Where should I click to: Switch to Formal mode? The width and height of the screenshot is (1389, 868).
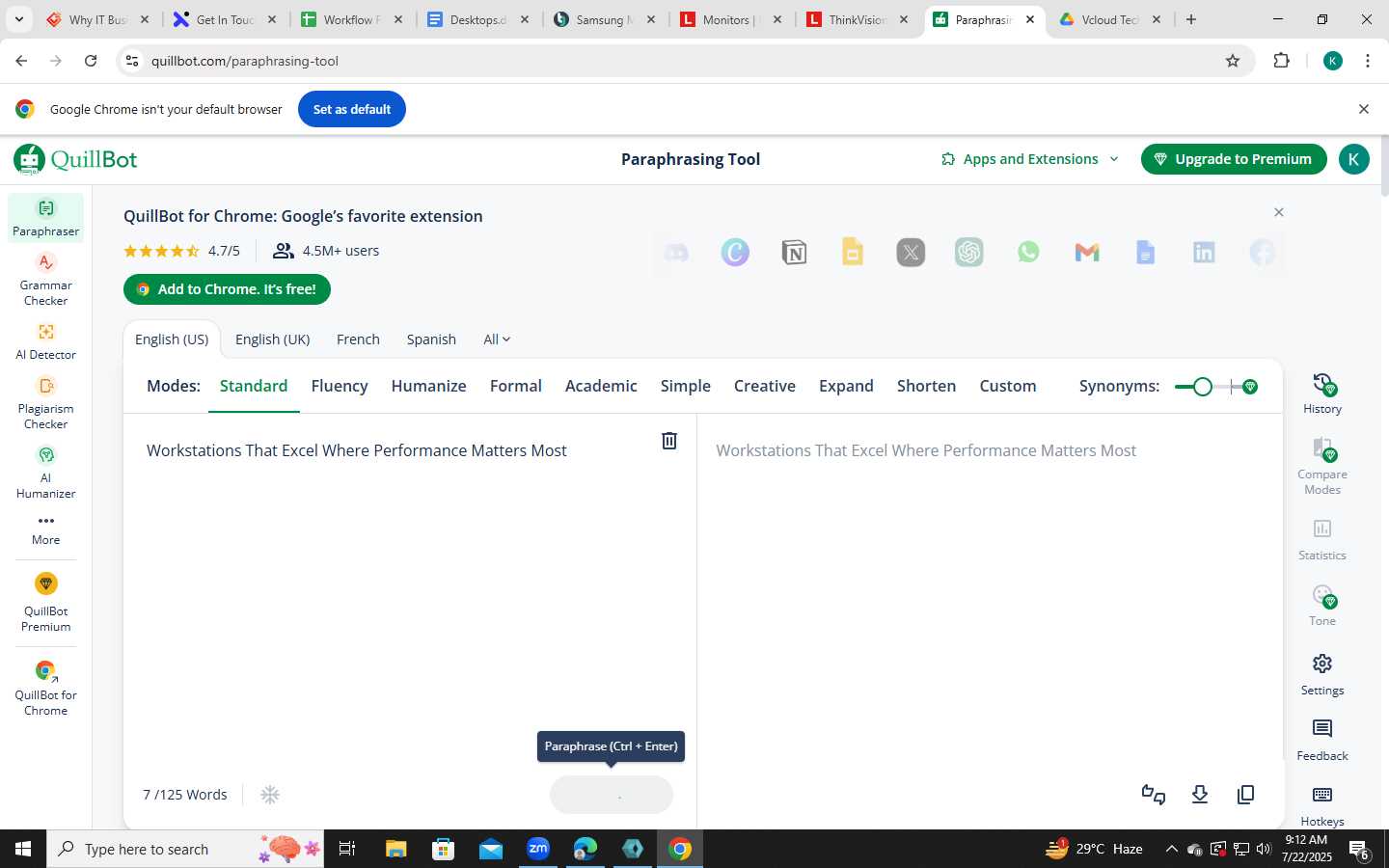[x=516, y=386]
